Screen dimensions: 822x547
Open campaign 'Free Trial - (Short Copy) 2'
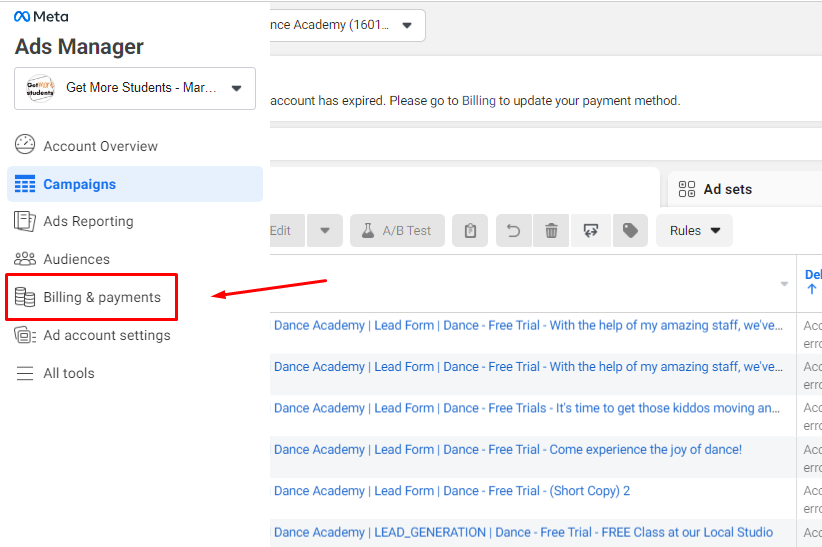[x=452, y=491]
